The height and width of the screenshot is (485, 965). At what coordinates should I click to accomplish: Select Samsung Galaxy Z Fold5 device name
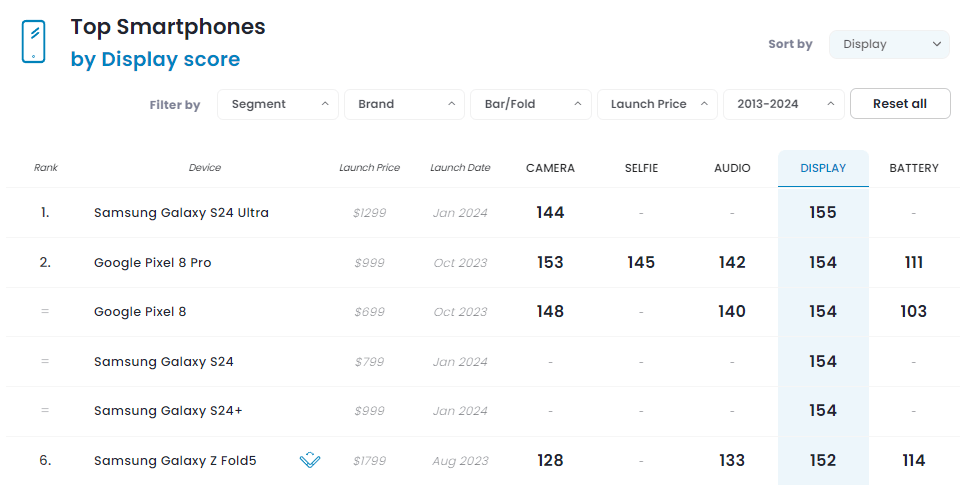[175, 461]
